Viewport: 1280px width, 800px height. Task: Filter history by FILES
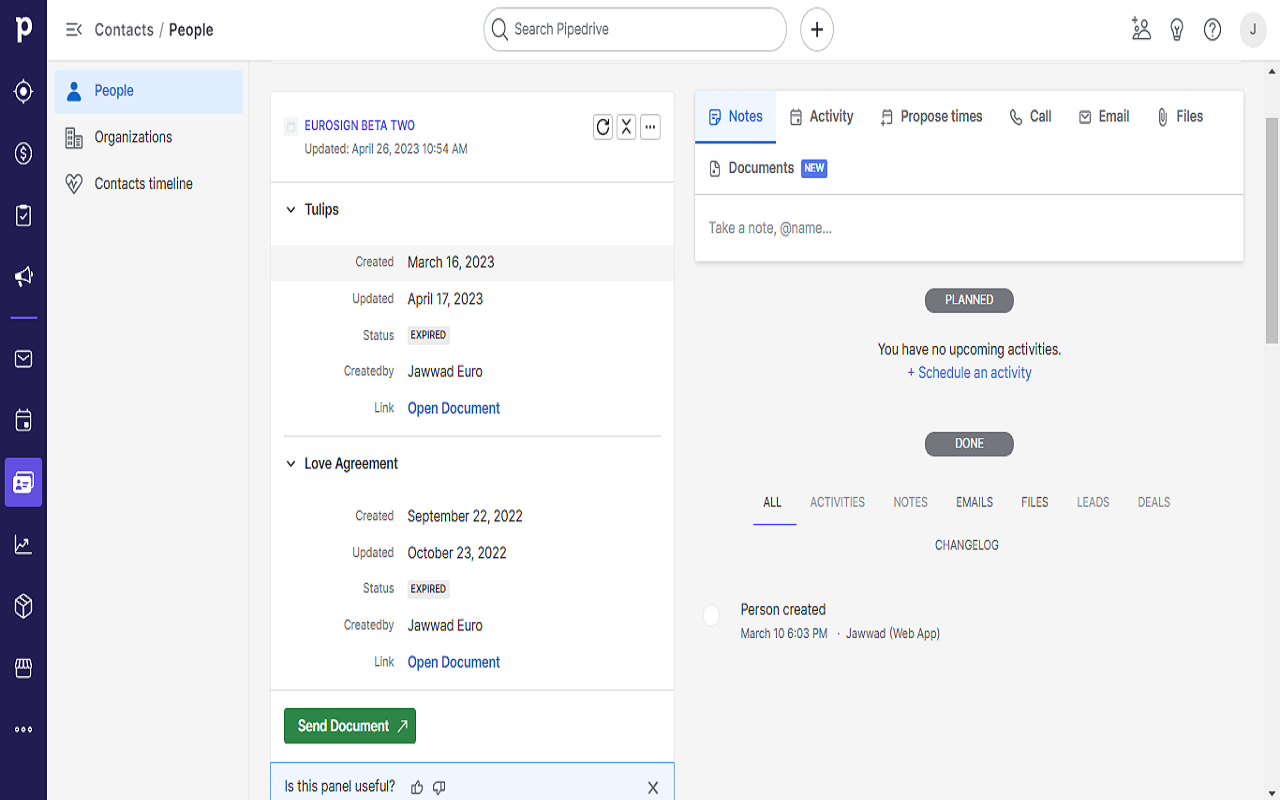click(1035, 502)
